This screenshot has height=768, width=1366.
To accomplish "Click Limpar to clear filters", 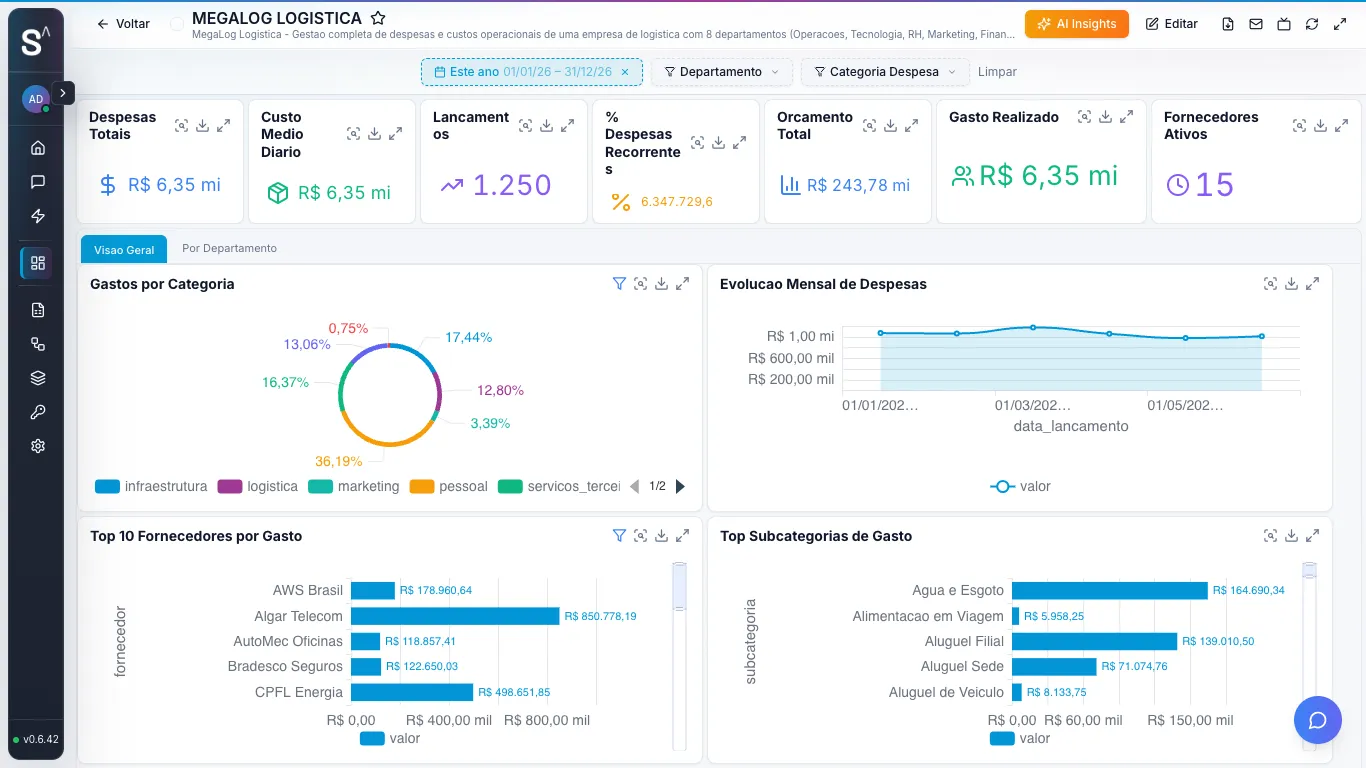I will coord(997,72).
